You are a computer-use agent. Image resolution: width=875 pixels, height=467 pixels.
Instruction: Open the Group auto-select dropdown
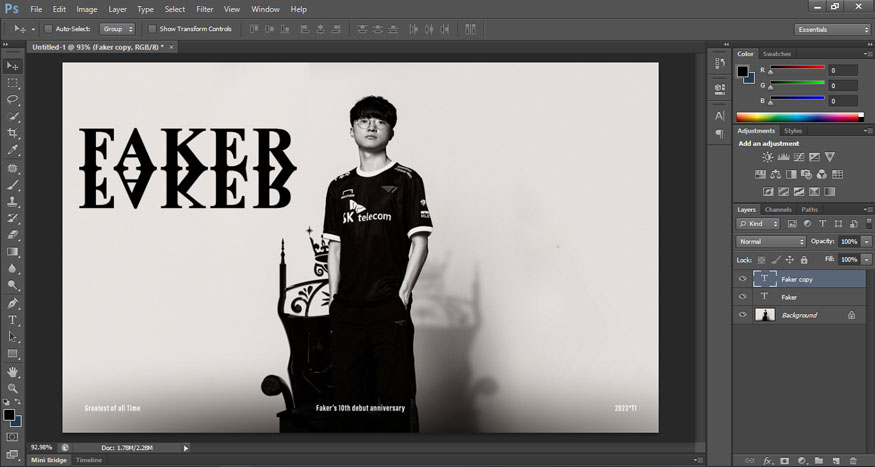tap(118, 29)
